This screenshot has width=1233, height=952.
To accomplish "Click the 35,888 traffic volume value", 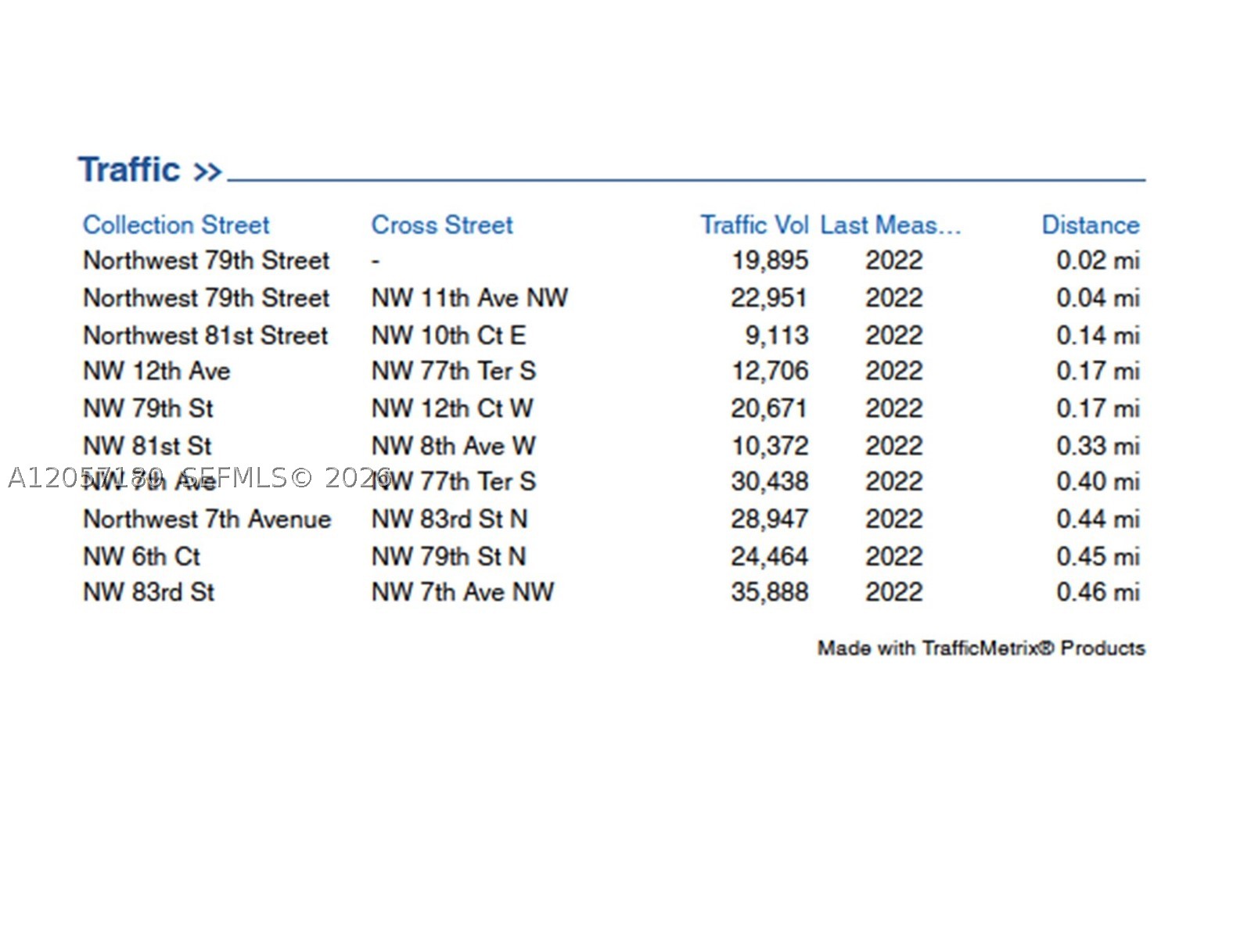I will click(x=770, y=592).
